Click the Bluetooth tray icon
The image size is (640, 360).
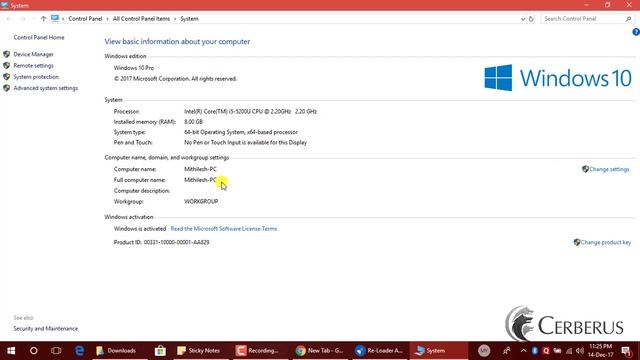pos(535,351)
